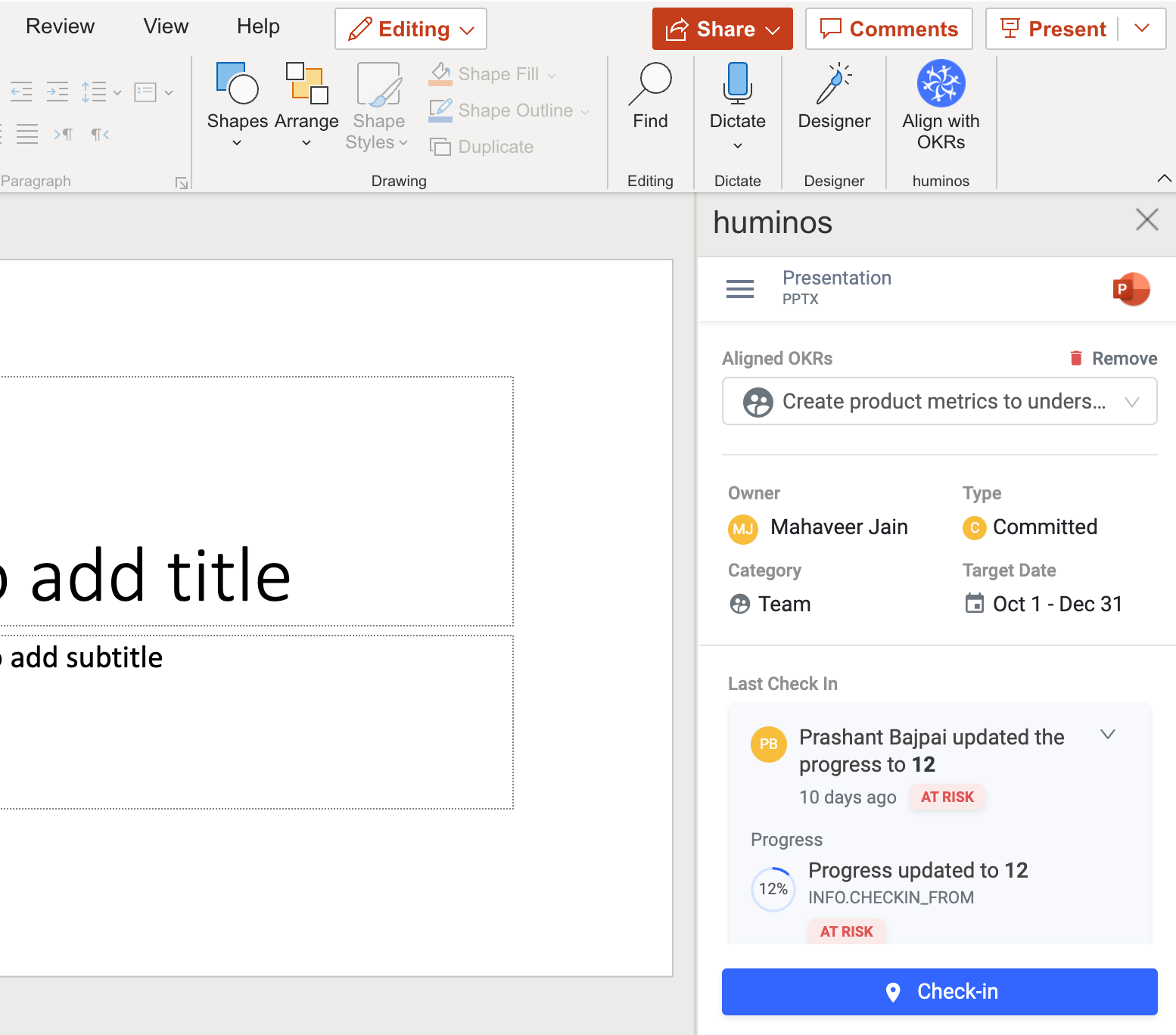Image resolution: width=1176 pixels, height=1035 pixels.
Task: Click the Present button
Action: coord(1053,29)
